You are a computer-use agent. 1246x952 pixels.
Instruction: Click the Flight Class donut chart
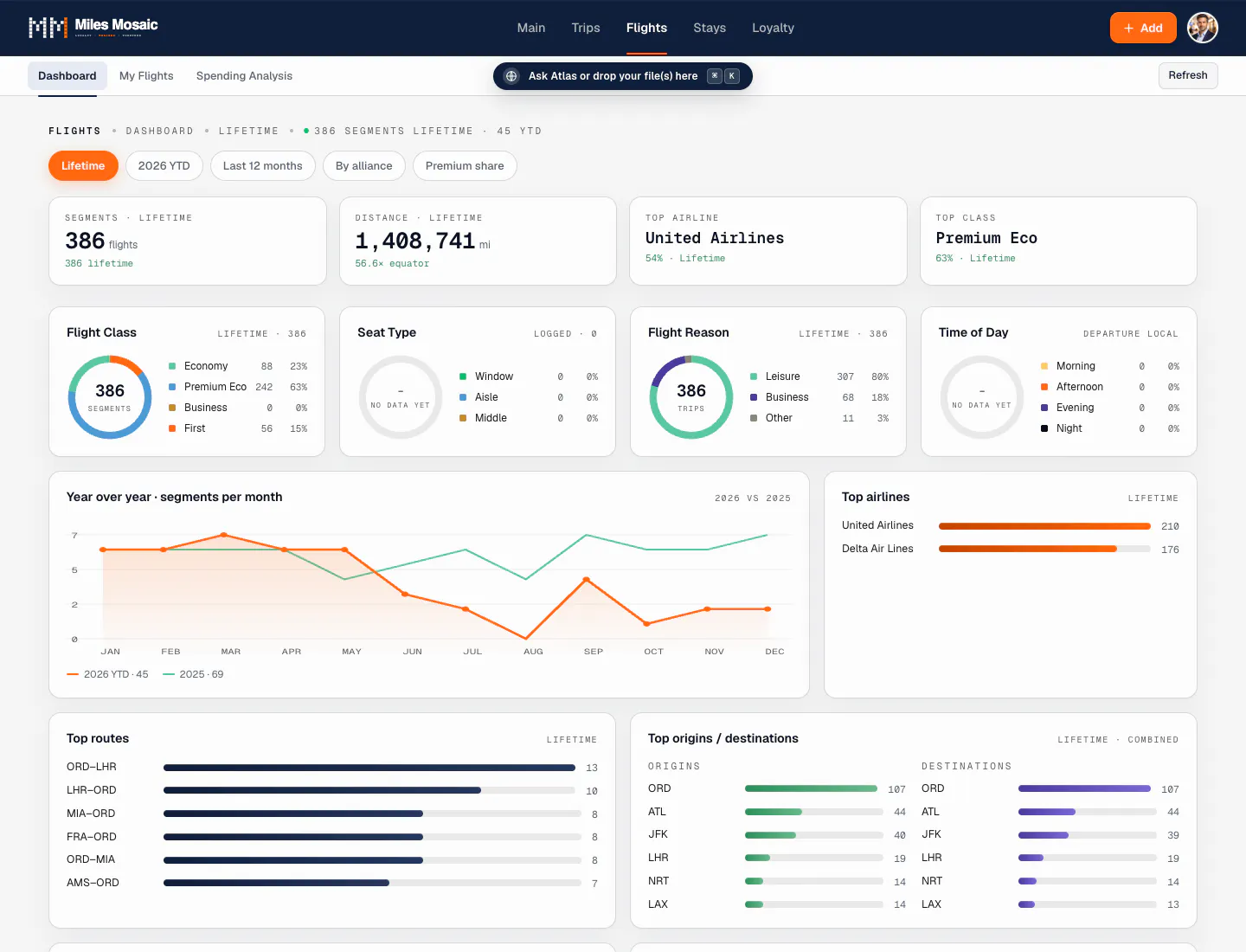pos(110,397)
